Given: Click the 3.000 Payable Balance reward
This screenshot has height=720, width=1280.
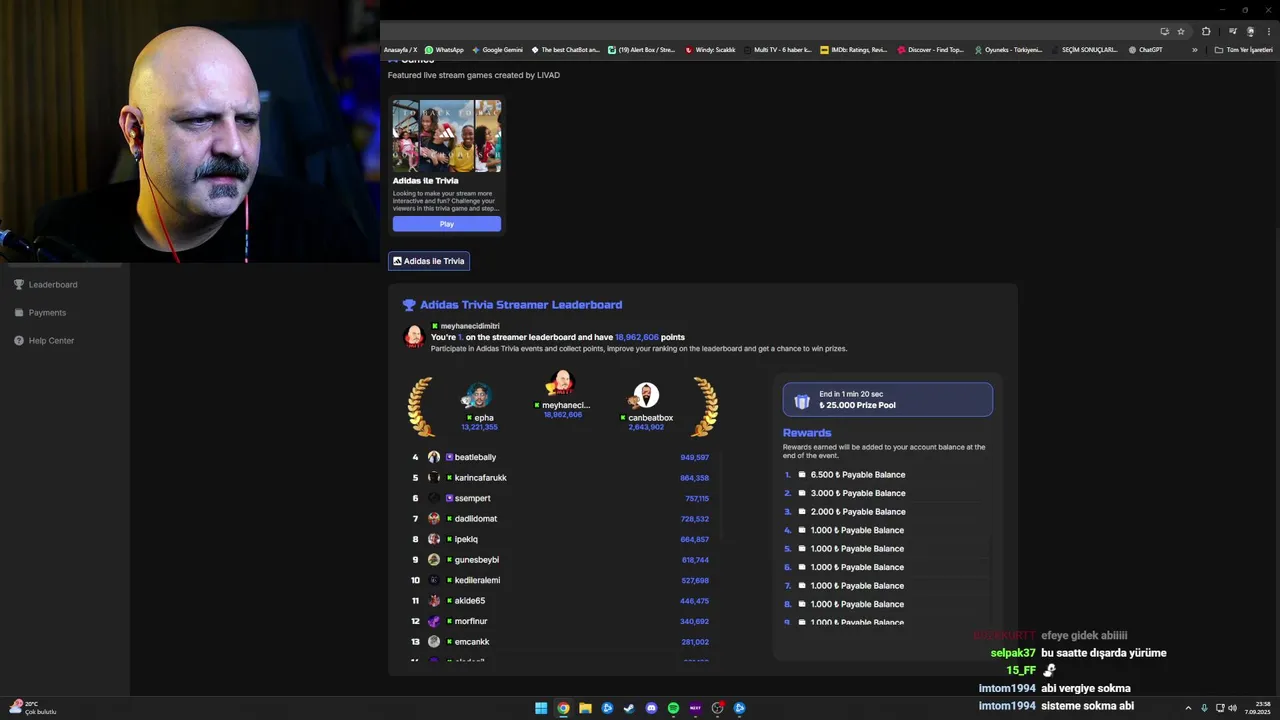Looking at the screenshot, I should click(x=857, y=493).
